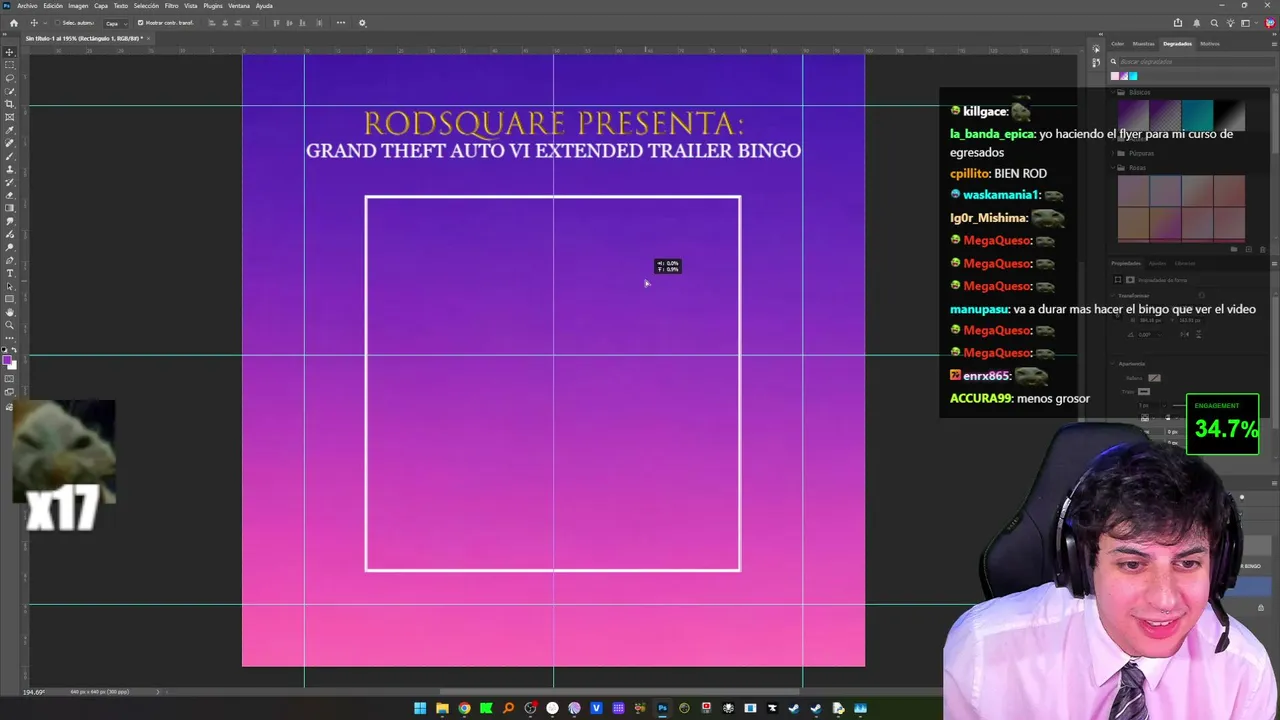Open the Windows Start menu
The image size is (1280, 720).
pyautogui.click(x=420, y=709)
